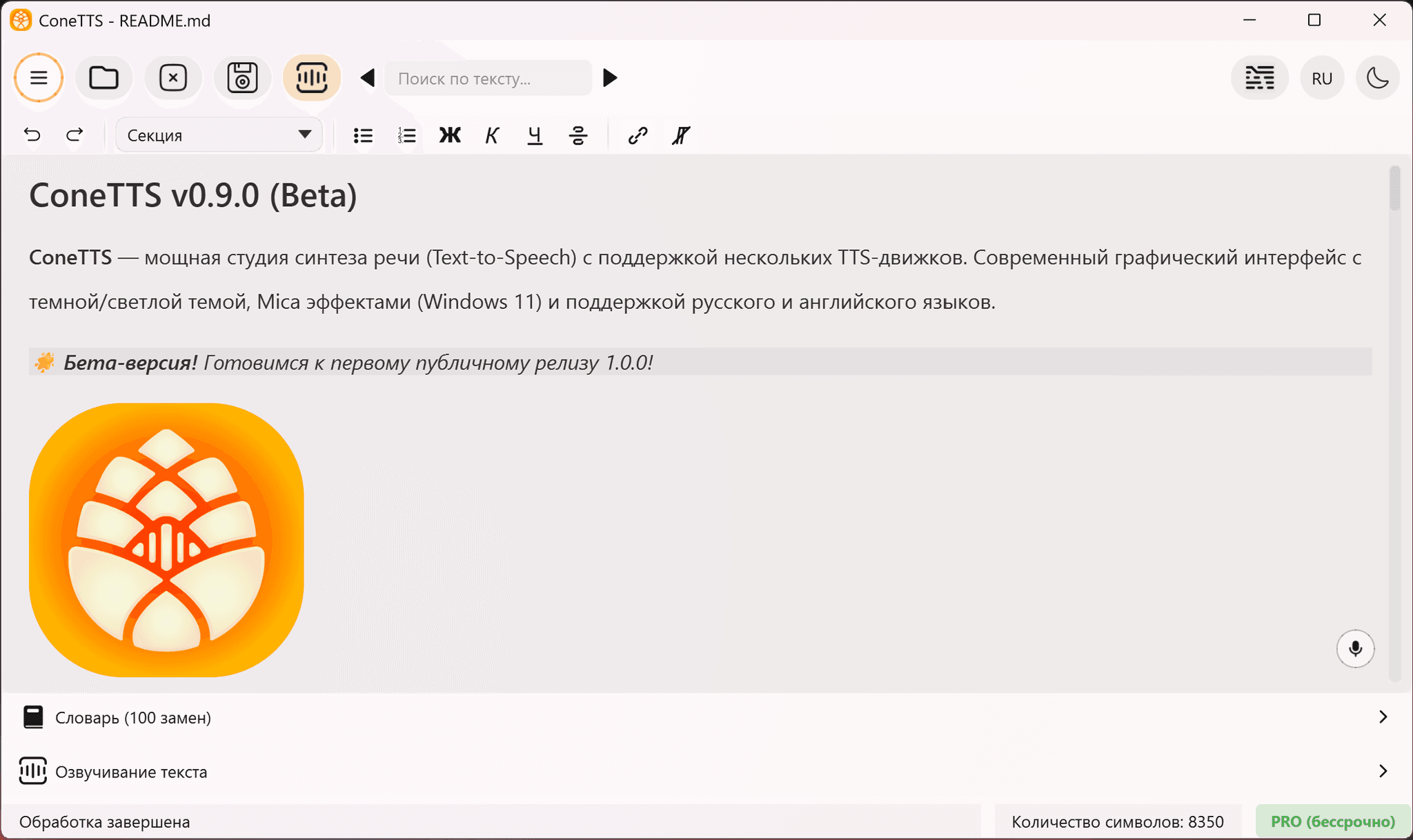Open a file using the folder icon

tap(103, 77)
